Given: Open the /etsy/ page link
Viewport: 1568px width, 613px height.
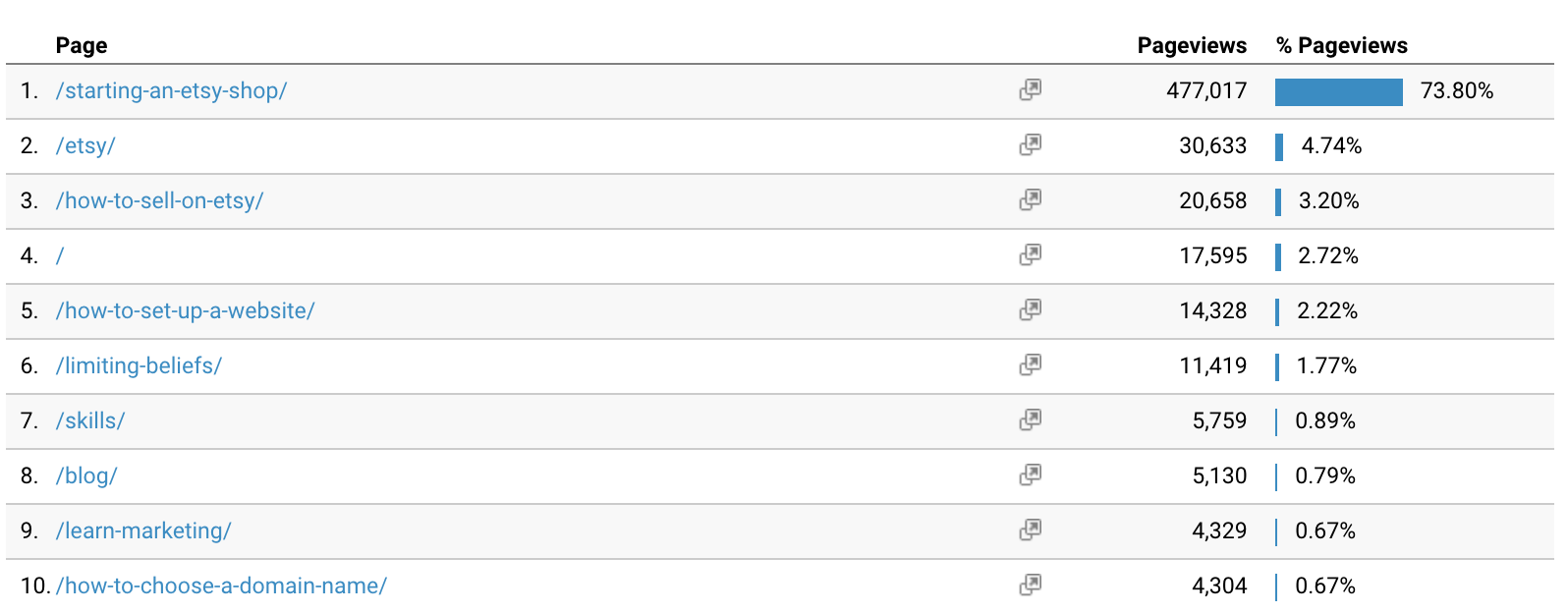Looking at the screenshot, I should pos(85,145).
